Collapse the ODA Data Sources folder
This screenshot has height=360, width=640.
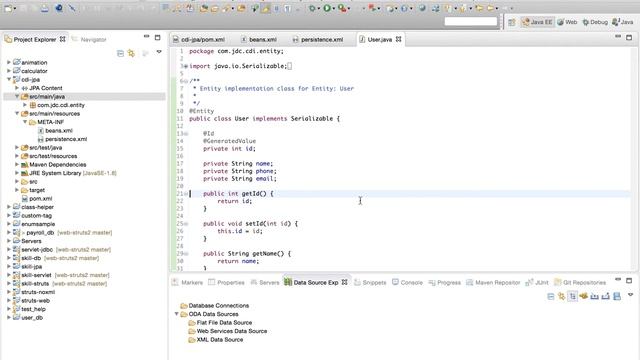(176, 314)
